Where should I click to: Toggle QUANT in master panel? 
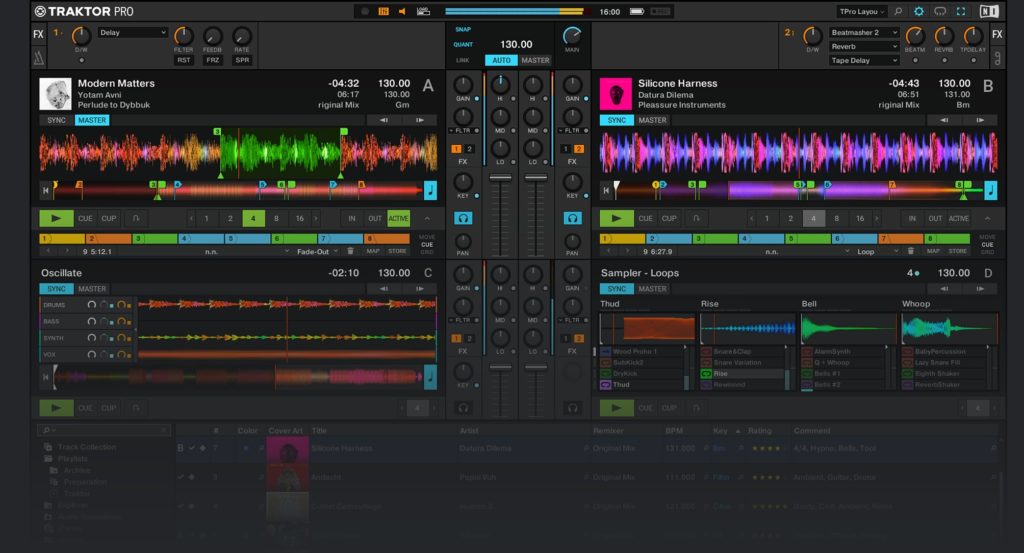click(463, 44)
